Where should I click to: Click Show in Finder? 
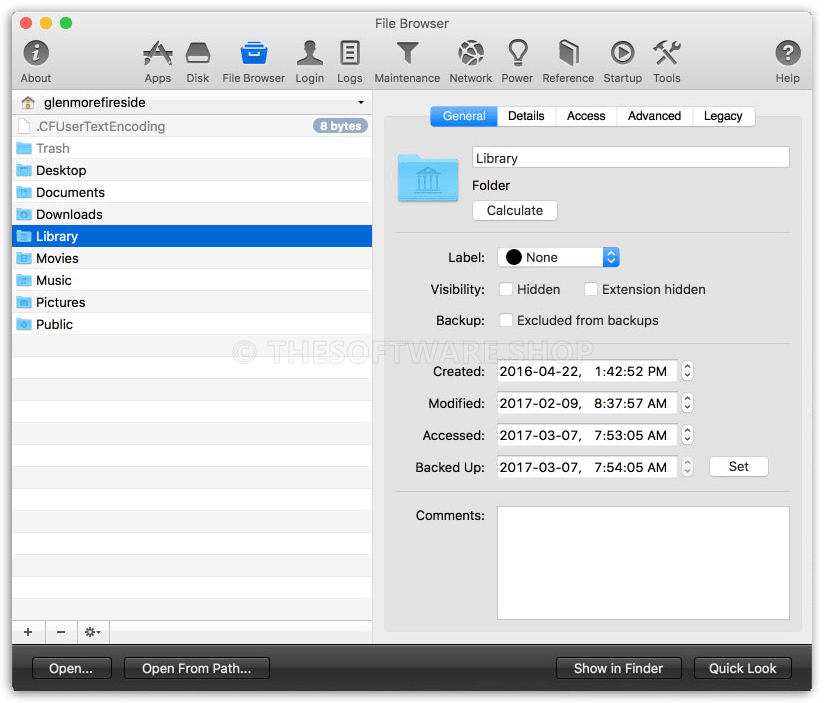618,668
